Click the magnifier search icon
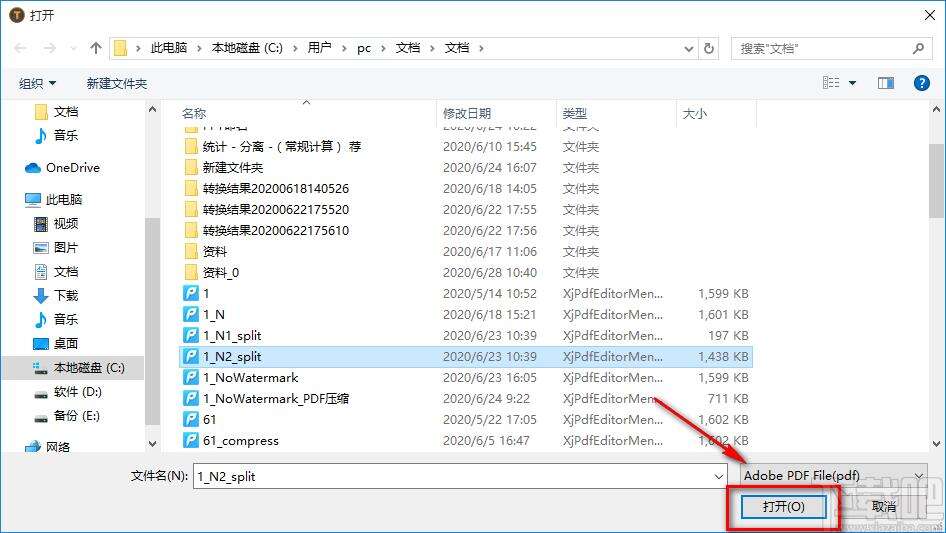This screenshot has height=533, width=946. point(918,48)
